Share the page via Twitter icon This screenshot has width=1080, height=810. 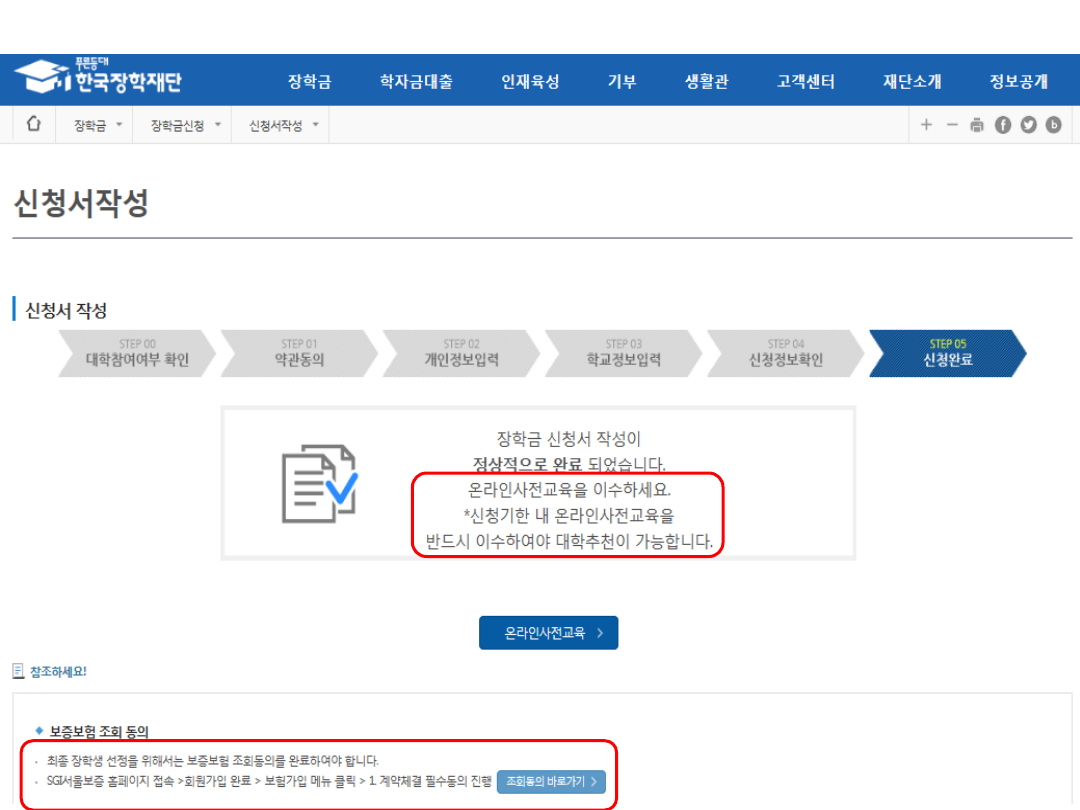tap(1028, 125)
